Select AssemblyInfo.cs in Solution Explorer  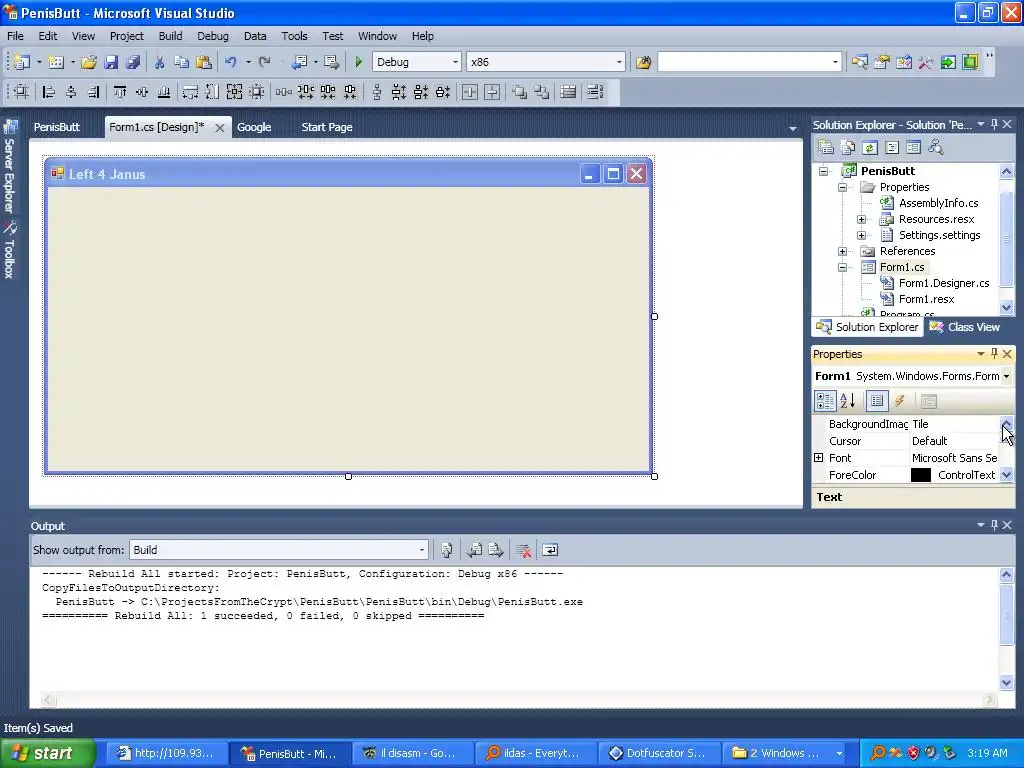[938, 203]
